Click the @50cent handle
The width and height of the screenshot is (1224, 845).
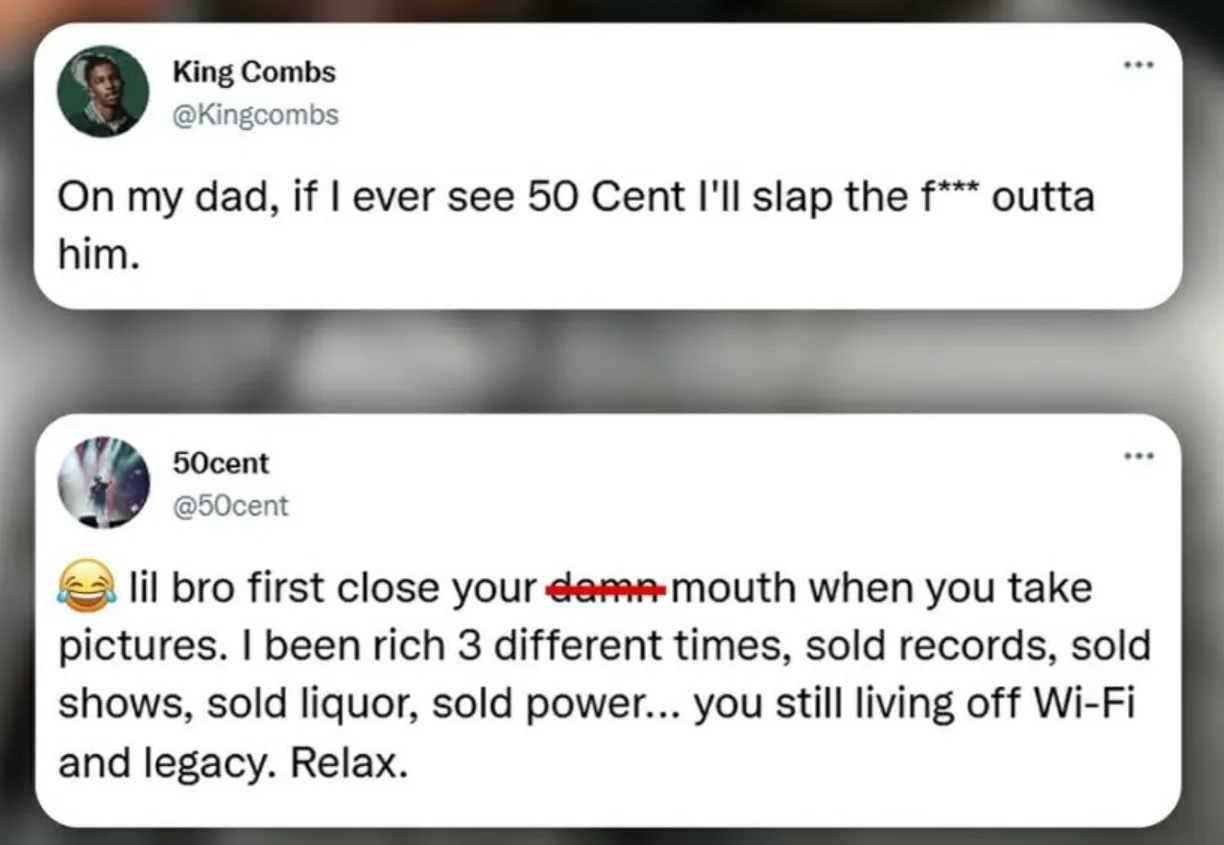point(231,506)
